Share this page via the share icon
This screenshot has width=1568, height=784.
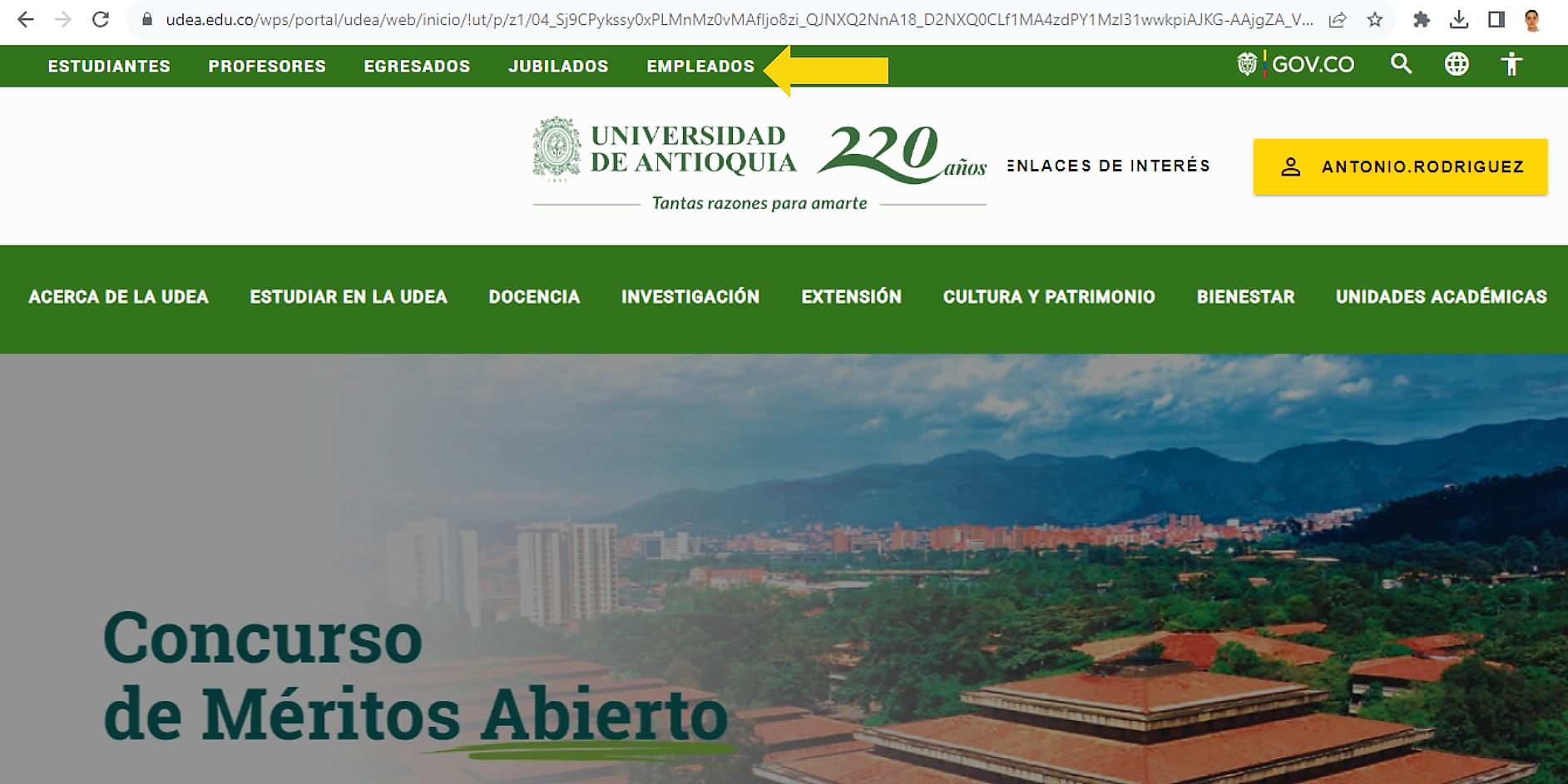(1338, 19)
